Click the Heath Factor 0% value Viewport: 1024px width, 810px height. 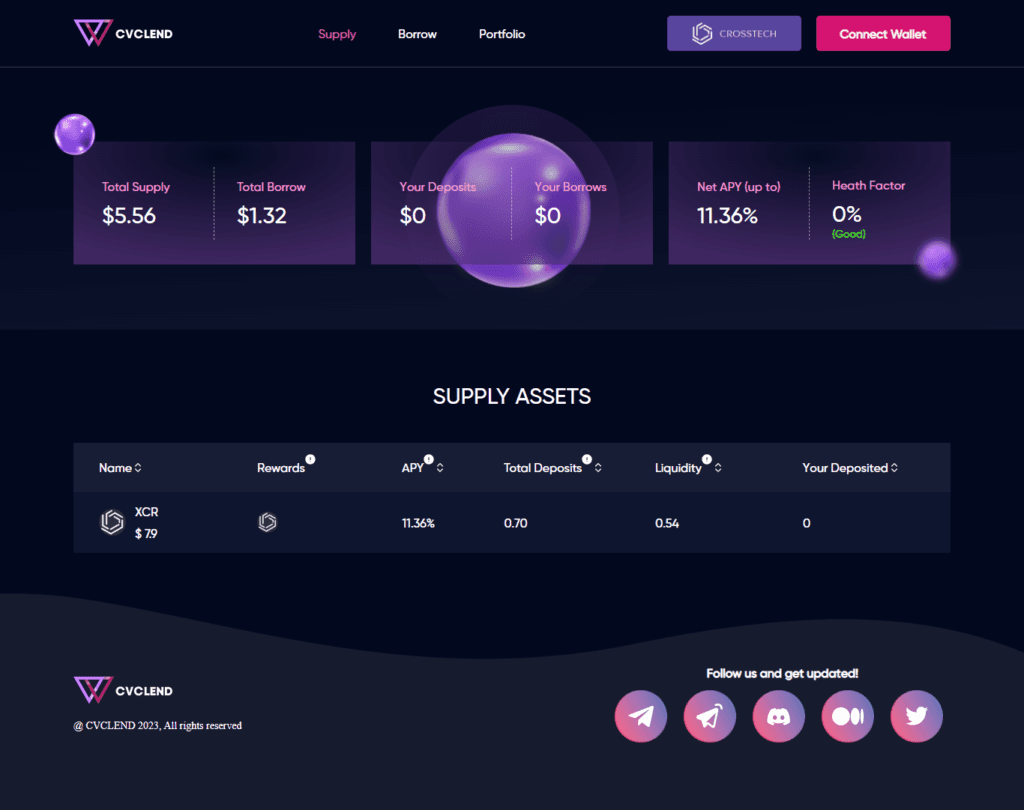click(847, 214)
